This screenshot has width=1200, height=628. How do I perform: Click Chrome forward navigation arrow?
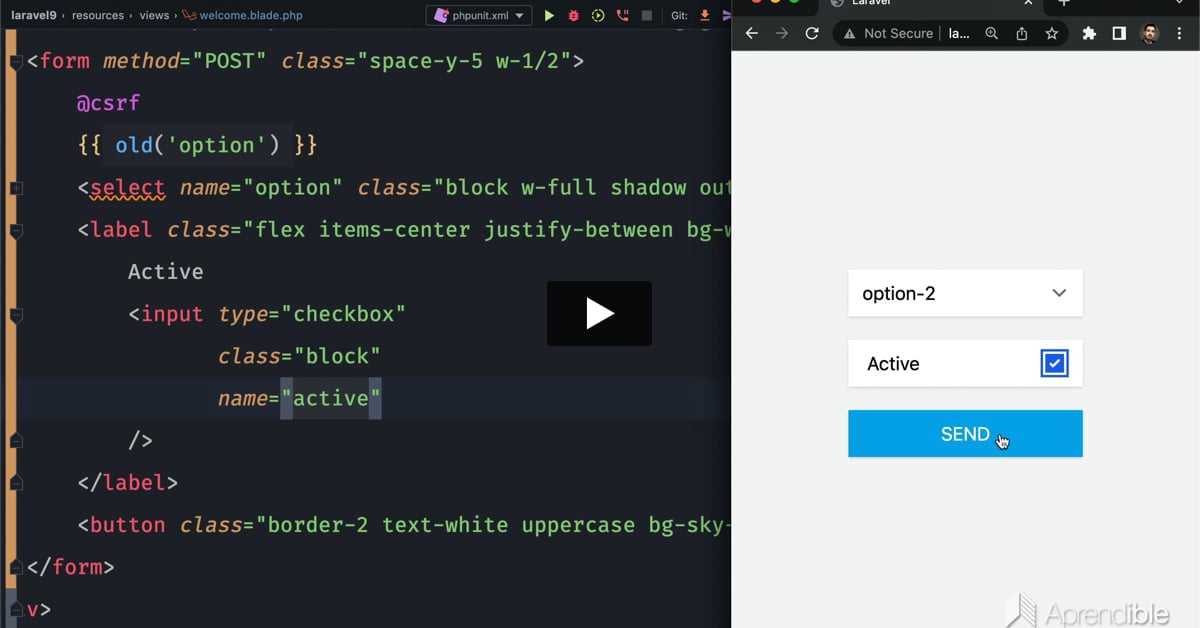[x=782, y=33]
